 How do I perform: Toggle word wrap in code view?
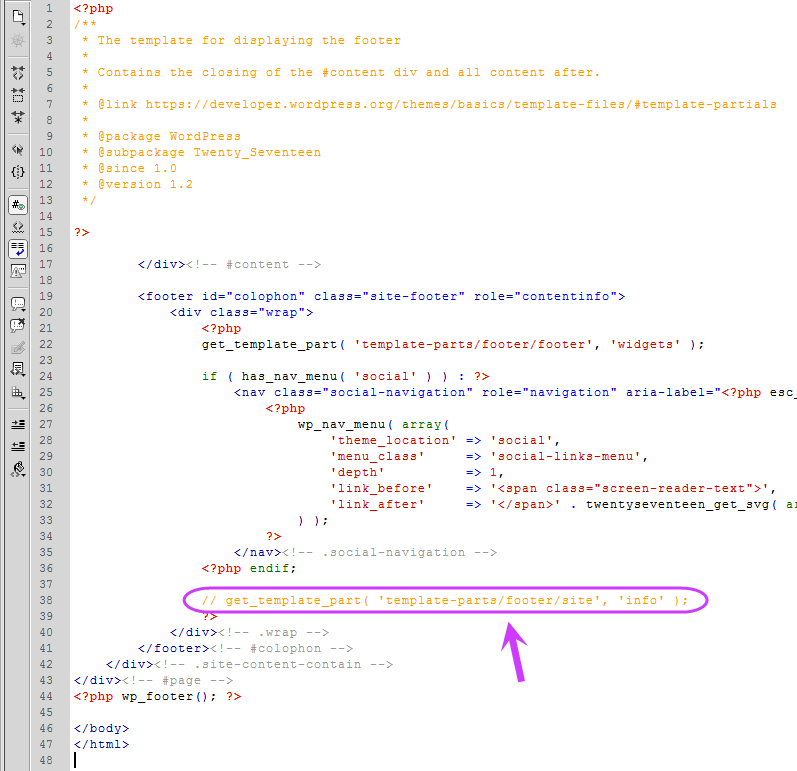click(18, 249)
